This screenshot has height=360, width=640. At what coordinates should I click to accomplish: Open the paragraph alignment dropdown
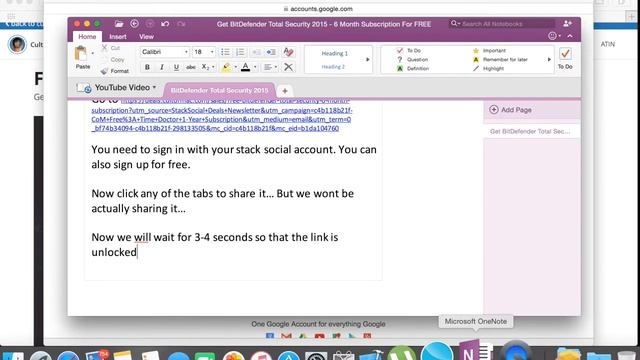270,67
